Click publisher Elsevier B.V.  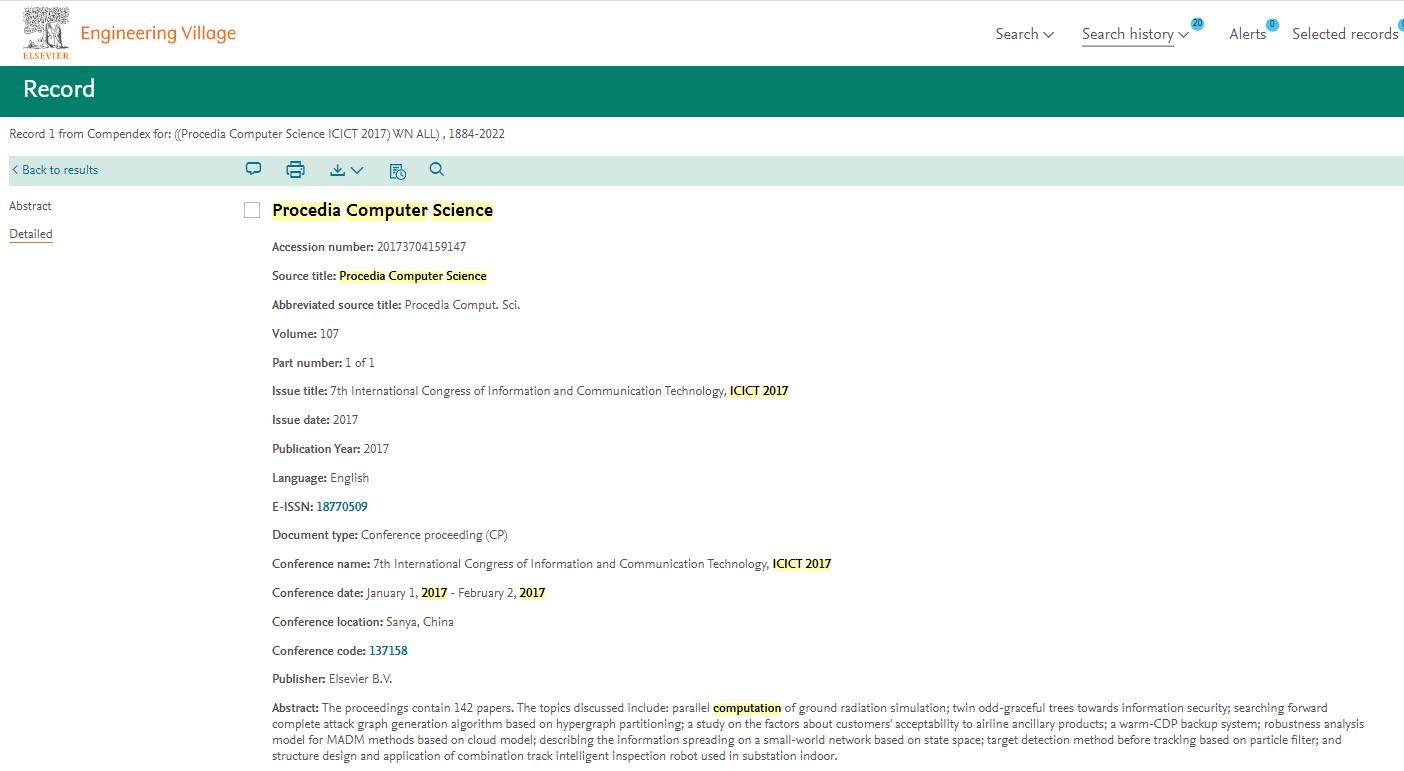point(361,679)
